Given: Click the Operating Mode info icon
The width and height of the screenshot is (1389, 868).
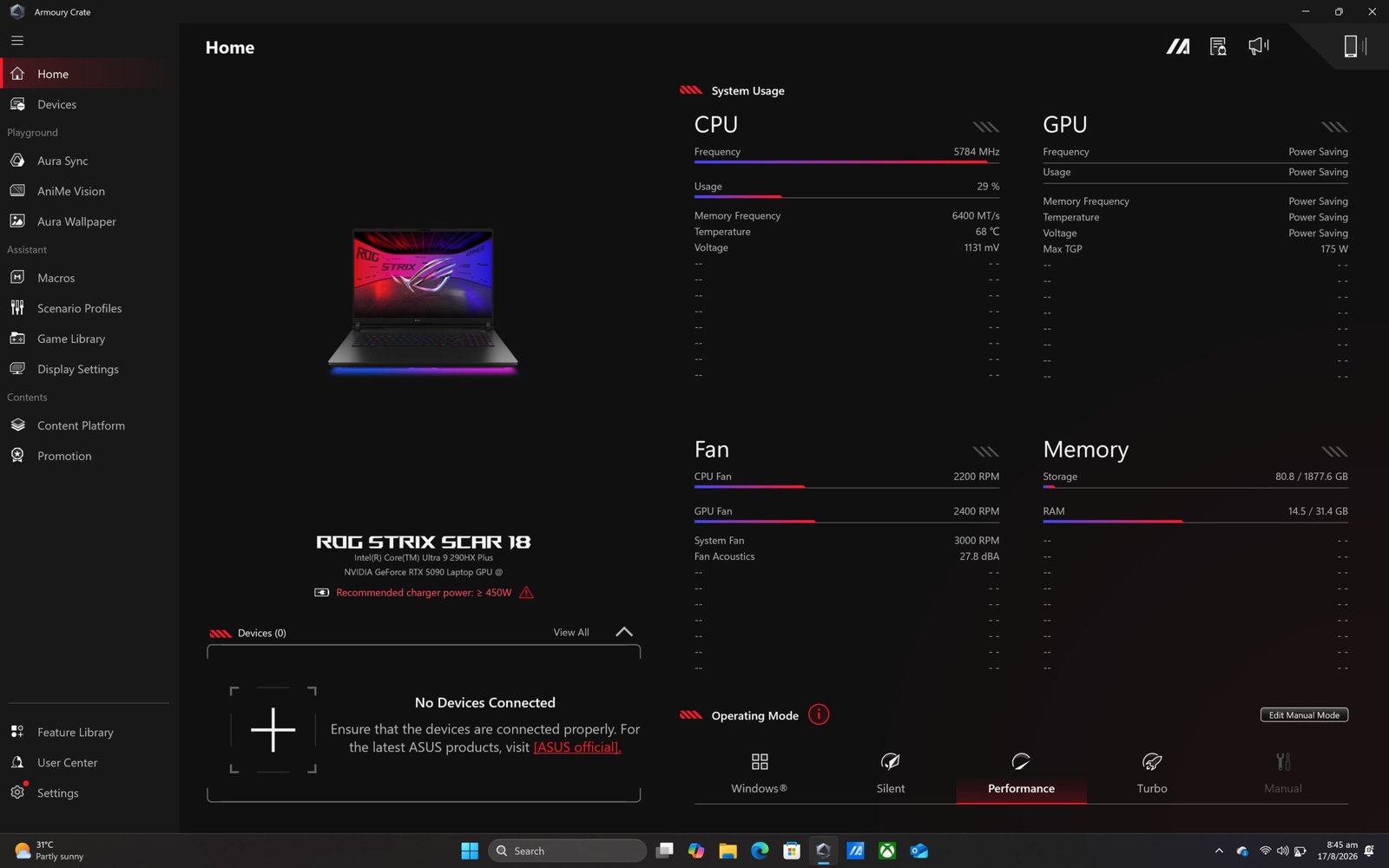Looking at the screenshot, I should (x=819, y=714).
